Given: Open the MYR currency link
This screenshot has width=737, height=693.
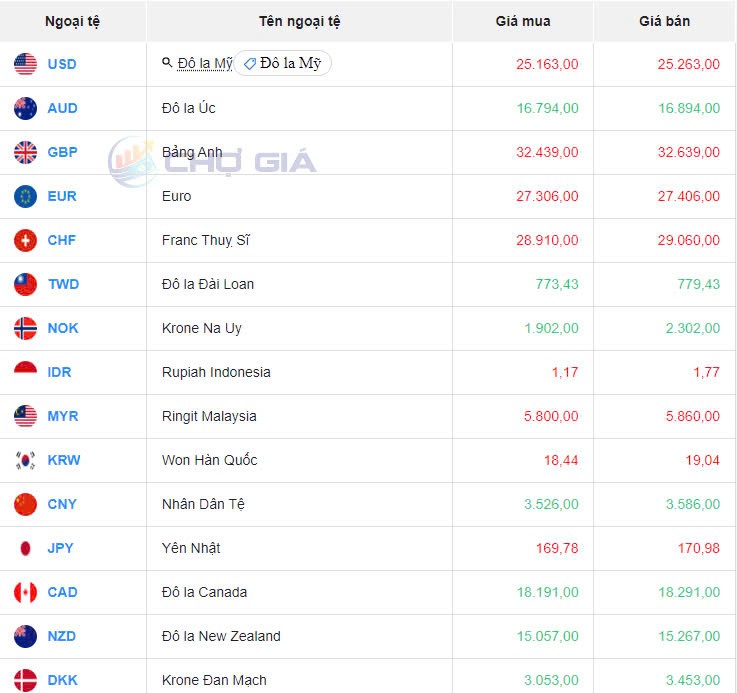Looking at the screenshot, I should 63,416.
